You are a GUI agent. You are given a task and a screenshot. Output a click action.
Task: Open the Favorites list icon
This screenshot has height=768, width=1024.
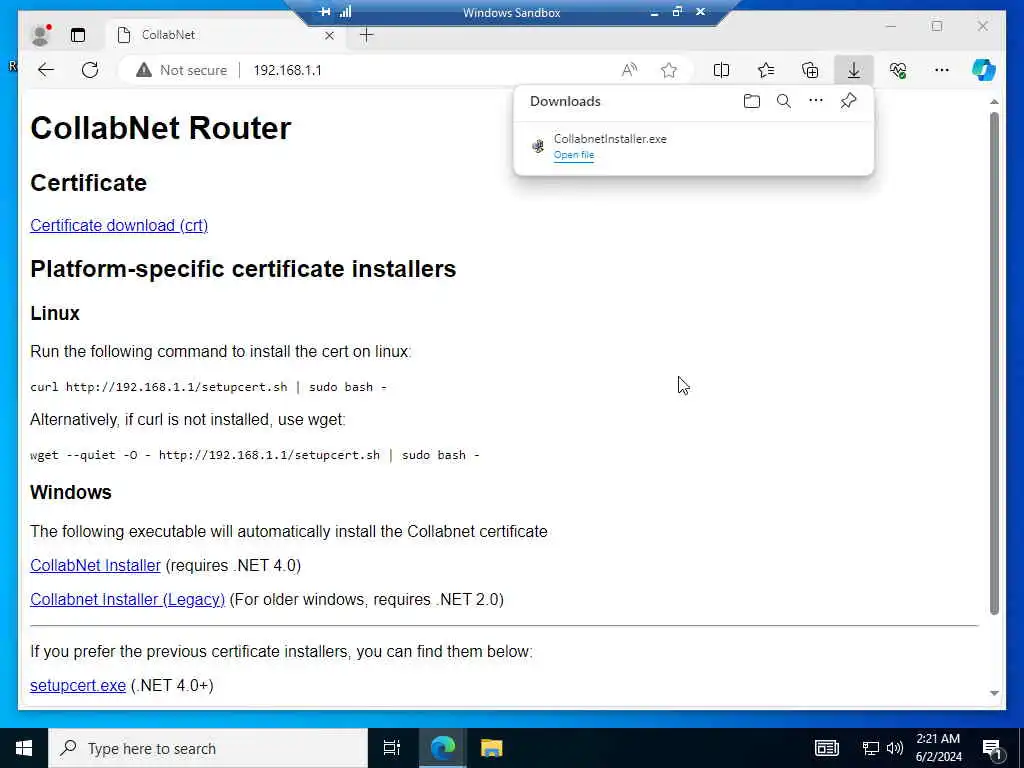click(766, 70)
